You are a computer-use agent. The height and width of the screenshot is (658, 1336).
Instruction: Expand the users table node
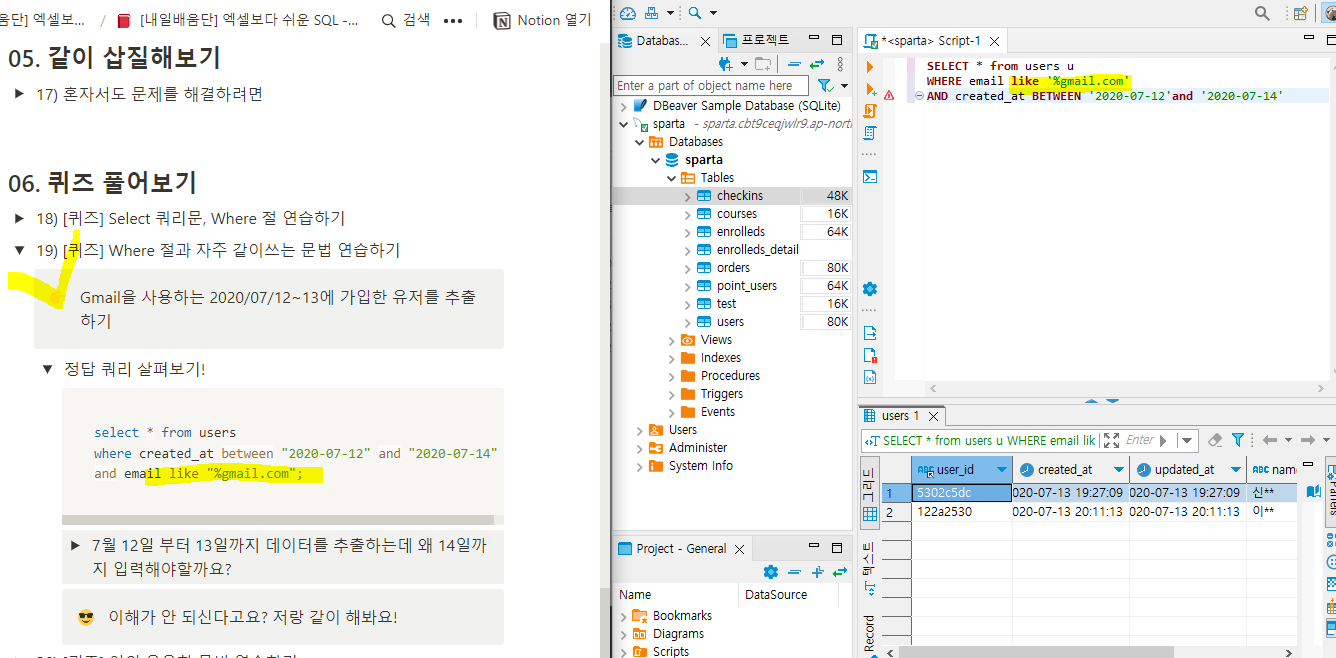point(687,322)
